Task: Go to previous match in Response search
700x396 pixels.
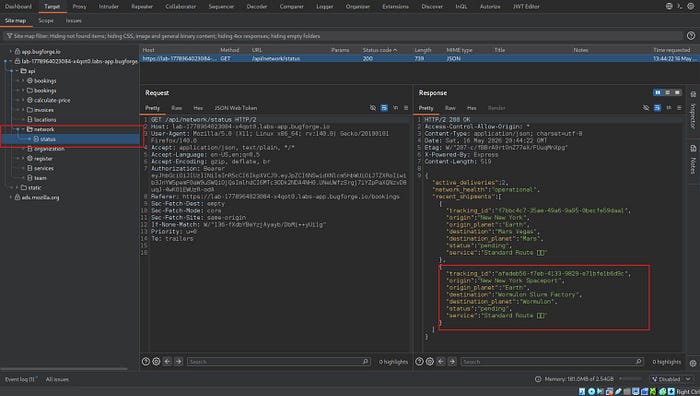Action: coord(441,362)
